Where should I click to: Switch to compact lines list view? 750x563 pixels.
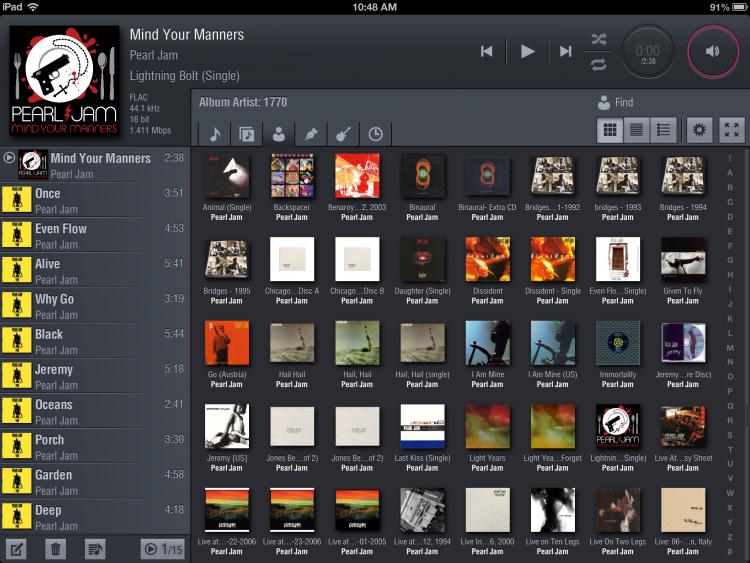click(x=636, y=130)
